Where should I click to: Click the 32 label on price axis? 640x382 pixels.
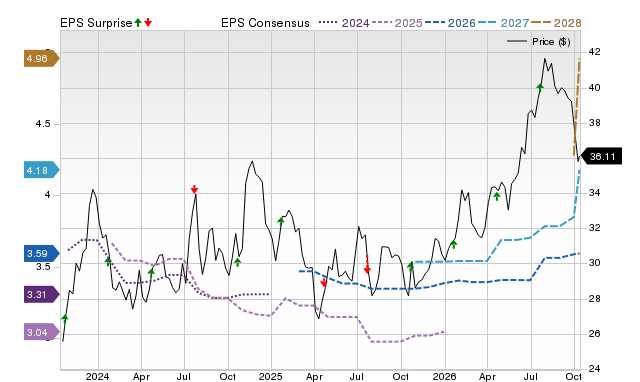pyautogui.click(x=594, y=228)
